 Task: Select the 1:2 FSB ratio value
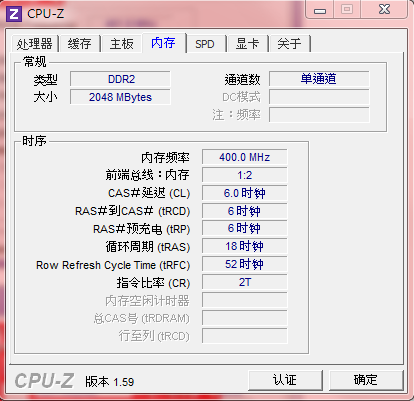245,175
